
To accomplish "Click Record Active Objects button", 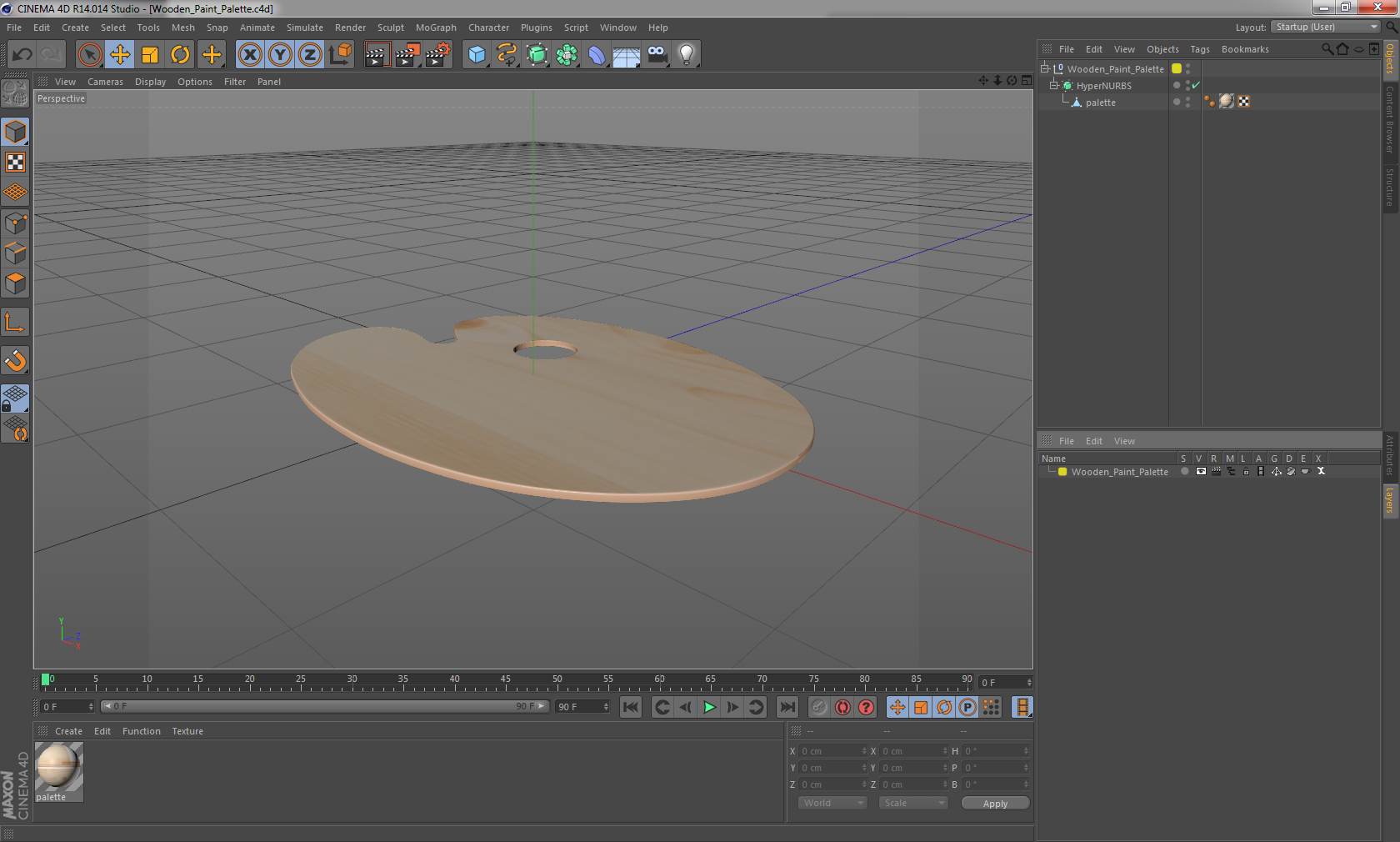I will click(x=819, y=707).
